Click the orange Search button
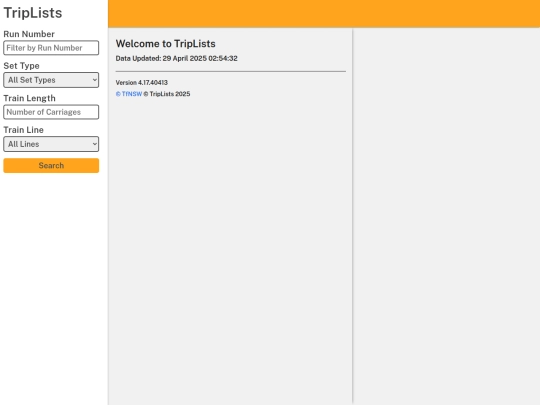 (x=51, y=166)
